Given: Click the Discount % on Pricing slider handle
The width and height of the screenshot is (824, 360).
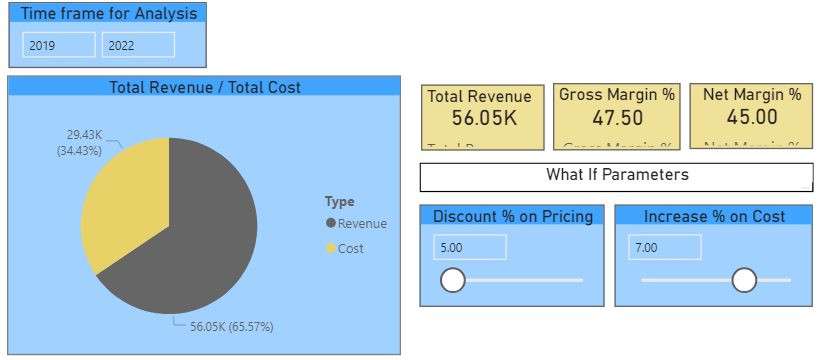Looking at the screenshot, I should 452,280.
